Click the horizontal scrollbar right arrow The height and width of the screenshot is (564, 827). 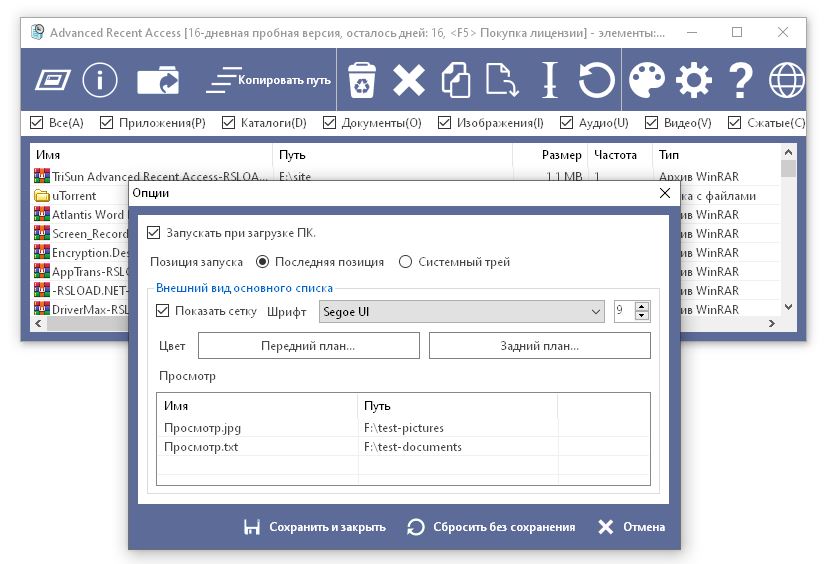point(772,323)
